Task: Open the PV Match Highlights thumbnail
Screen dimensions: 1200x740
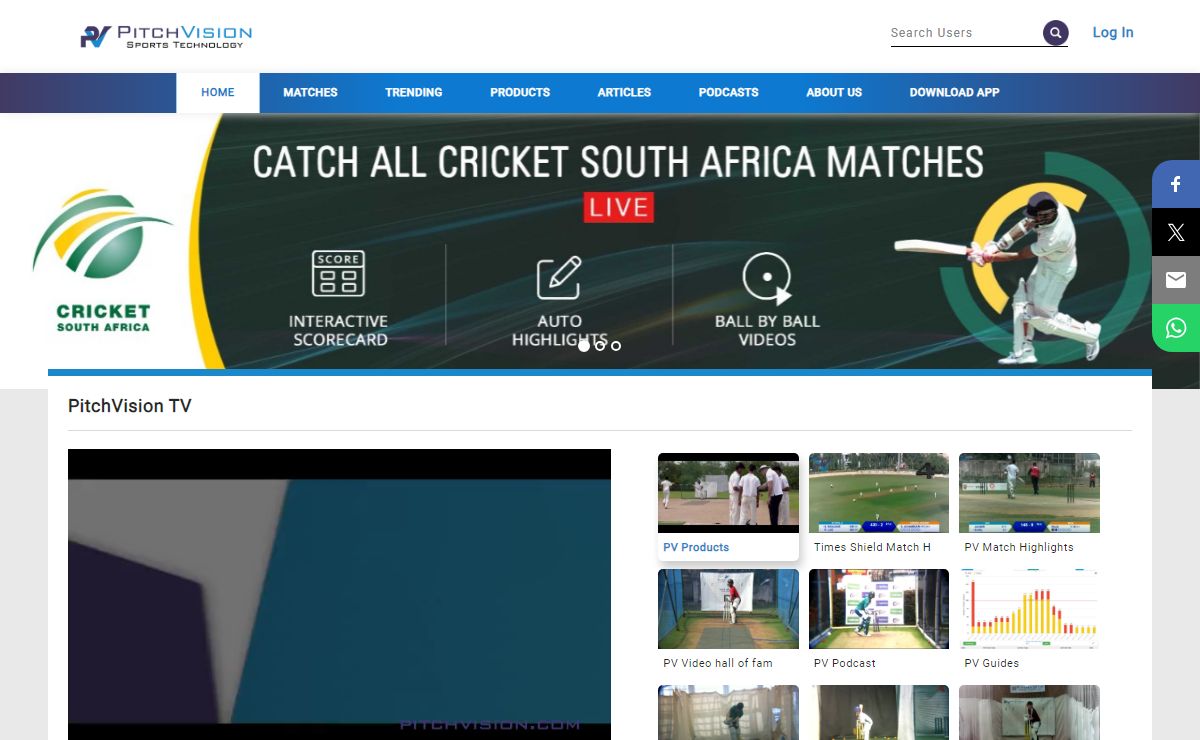Action: click(1029, 493)
